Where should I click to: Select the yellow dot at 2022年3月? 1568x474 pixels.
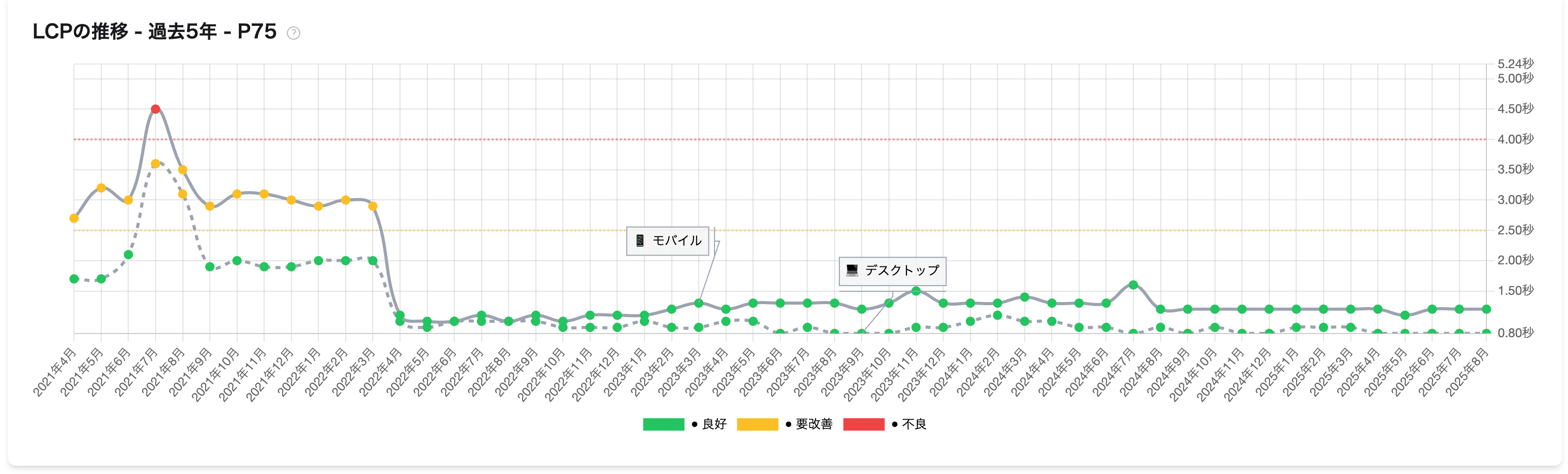point(372,206)
